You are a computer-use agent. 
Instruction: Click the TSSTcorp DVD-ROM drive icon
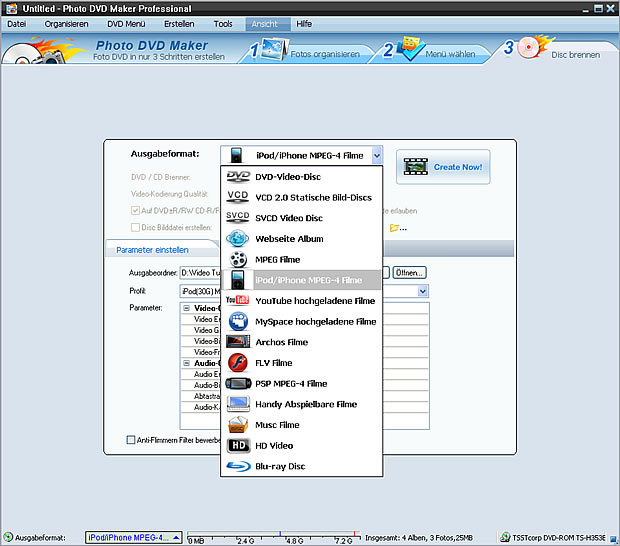pos(505,537)
